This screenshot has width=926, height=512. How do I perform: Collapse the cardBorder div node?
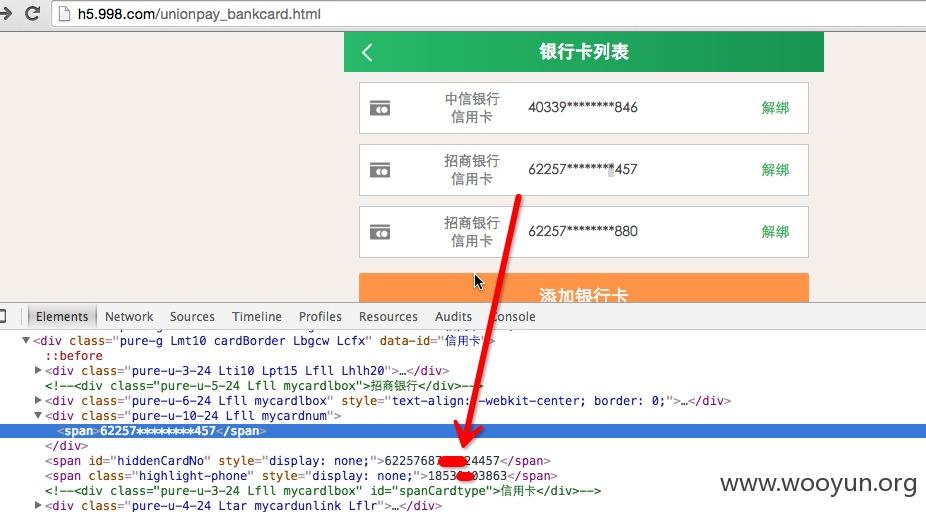(x=25, y=340)
